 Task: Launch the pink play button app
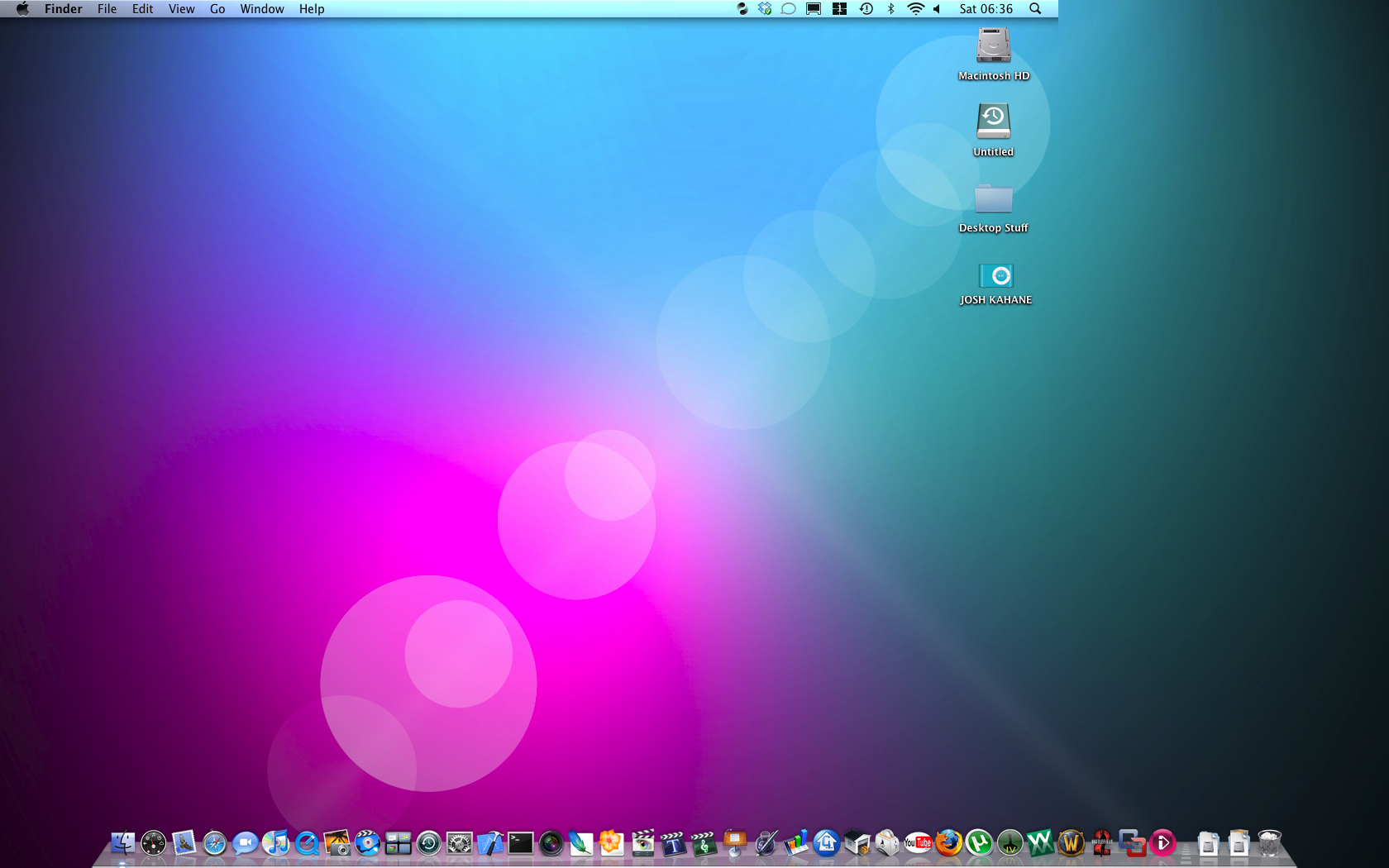point(1162,843)
